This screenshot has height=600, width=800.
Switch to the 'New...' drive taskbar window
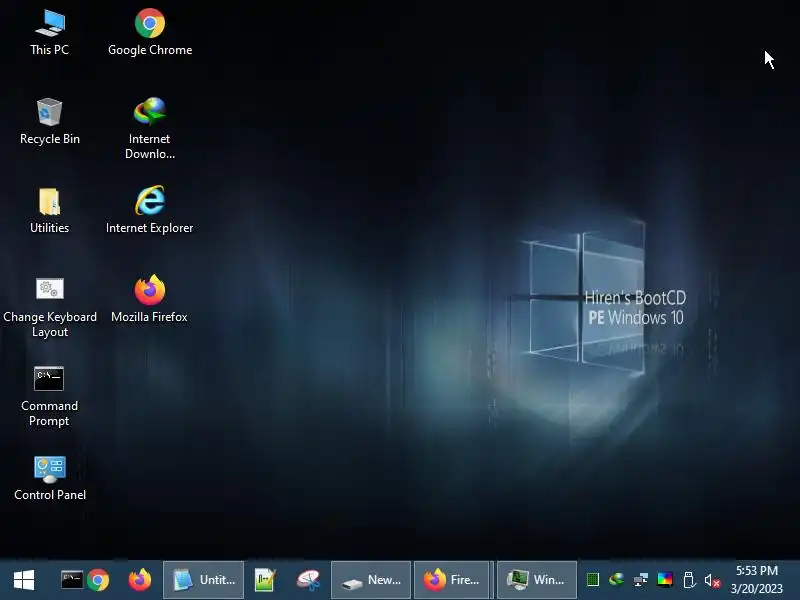[x=371, y=580]
